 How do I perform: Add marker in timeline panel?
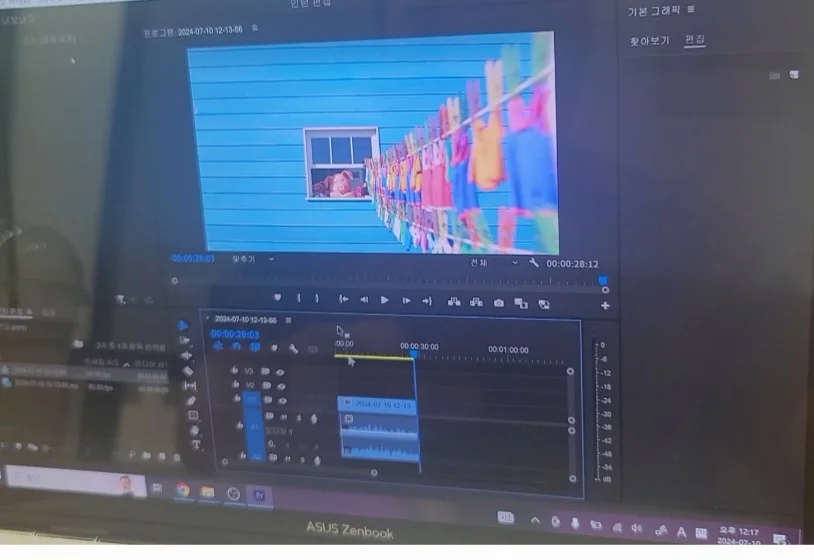(274, 348)
